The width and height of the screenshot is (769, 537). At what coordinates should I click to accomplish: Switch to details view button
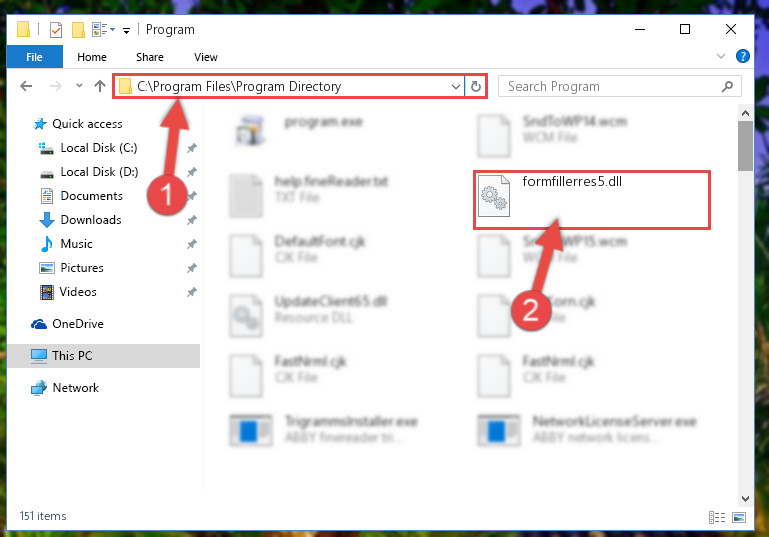click(x=717, y=517)
